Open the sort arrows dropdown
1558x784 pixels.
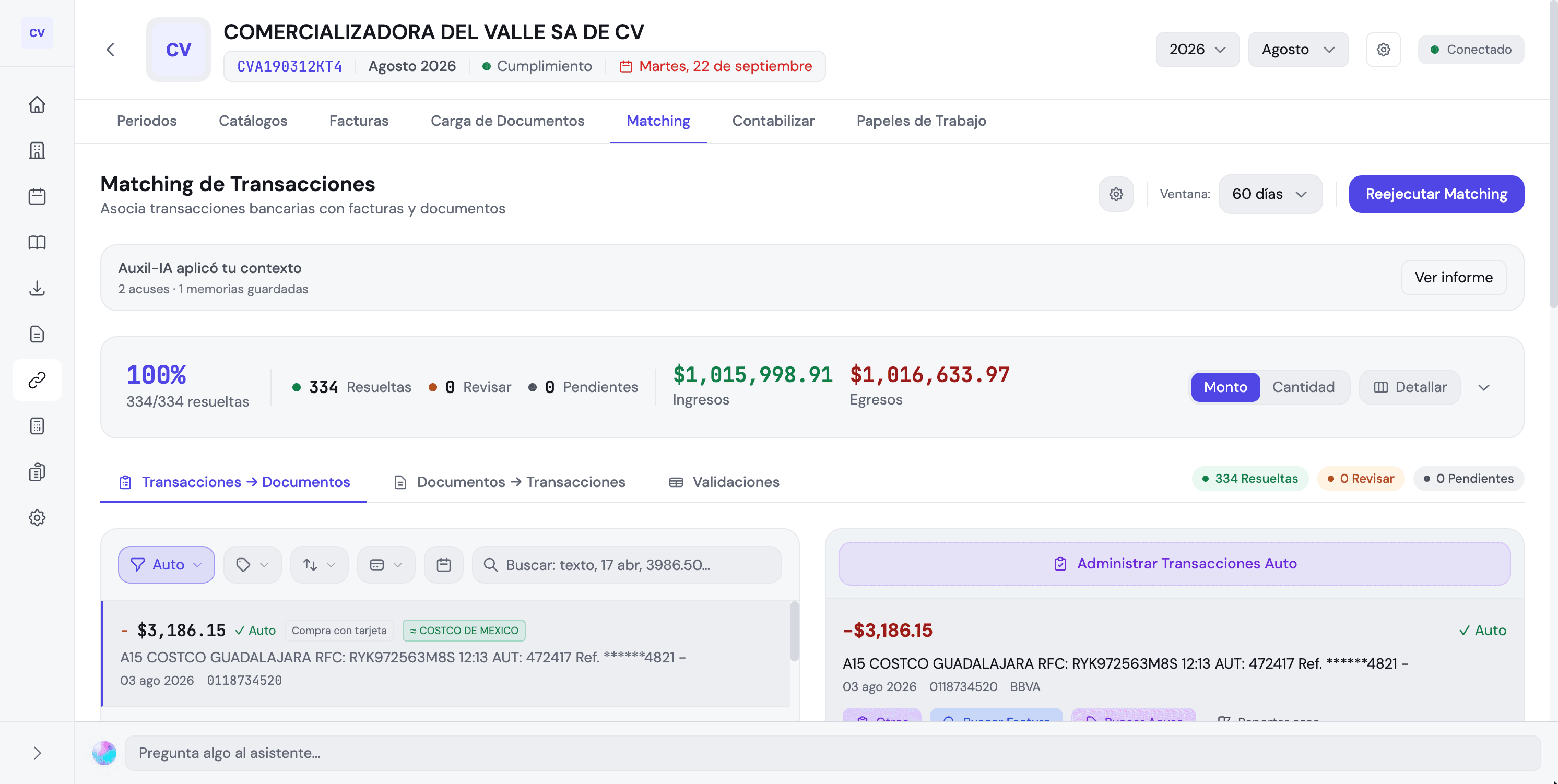coord(320,565)
